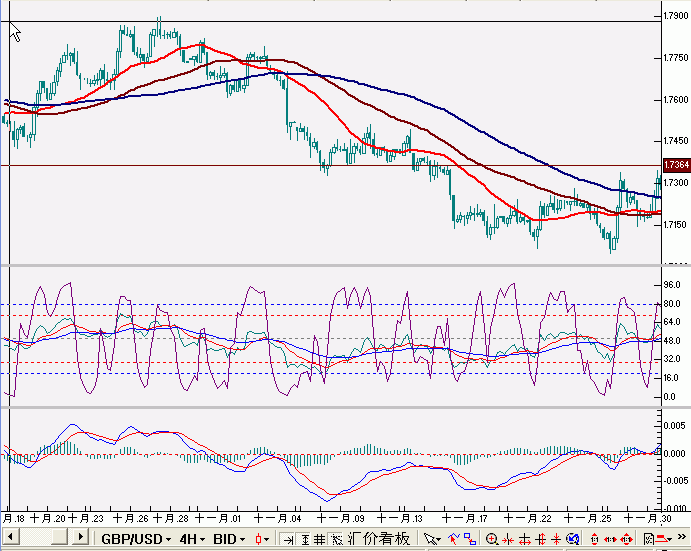This screenshot has height=551, width=691.
Task: Click the 96.0 oscillator axis label
Action: 672,285
